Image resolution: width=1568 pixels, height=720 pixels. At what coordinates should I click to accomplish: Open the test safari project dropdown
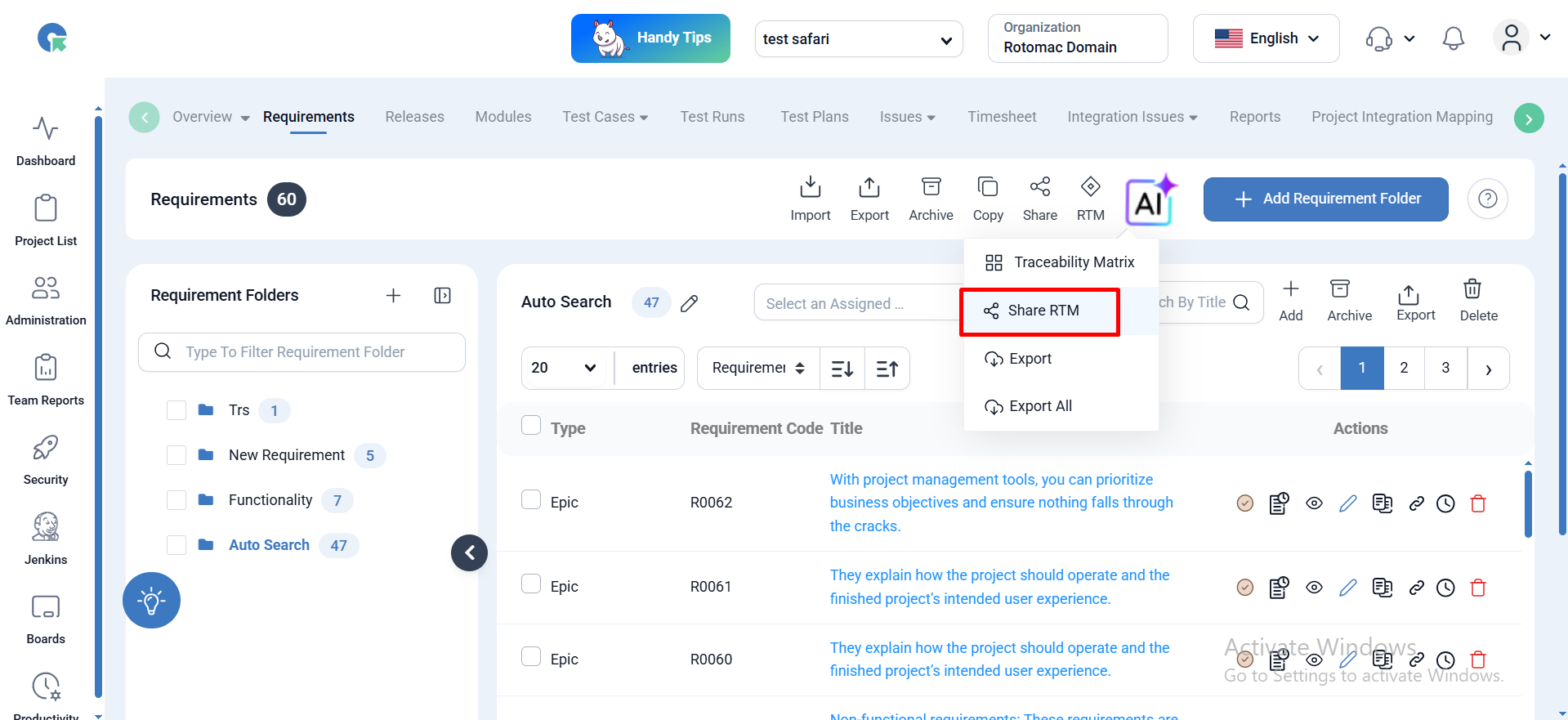tap(858, 39)
